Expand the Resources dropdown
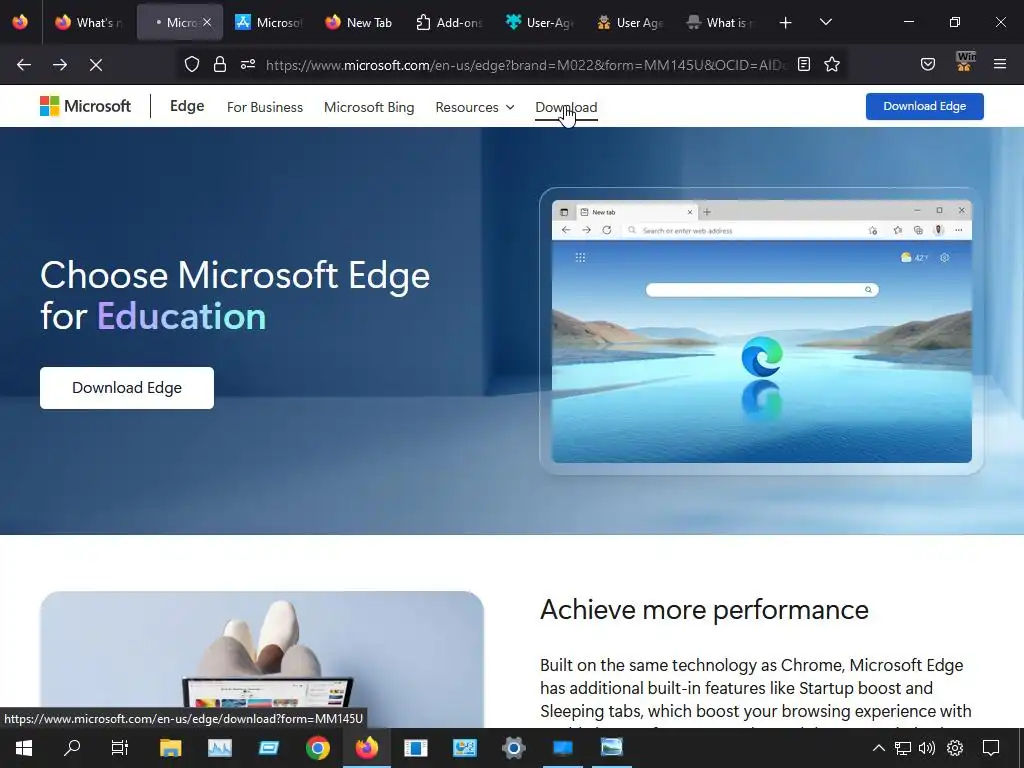 click(x=475, y=107)
